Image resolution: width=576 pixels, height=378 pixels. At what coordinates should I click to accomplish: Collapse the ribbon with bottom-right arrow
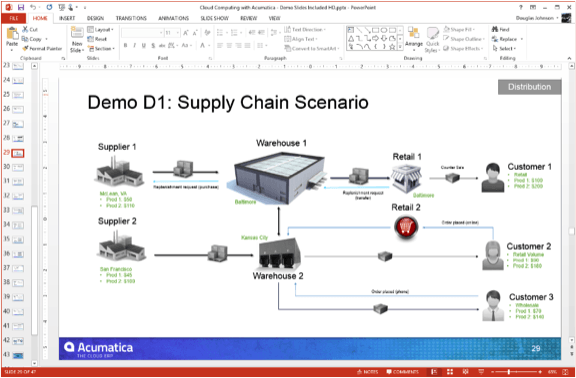tap(569, 58)
